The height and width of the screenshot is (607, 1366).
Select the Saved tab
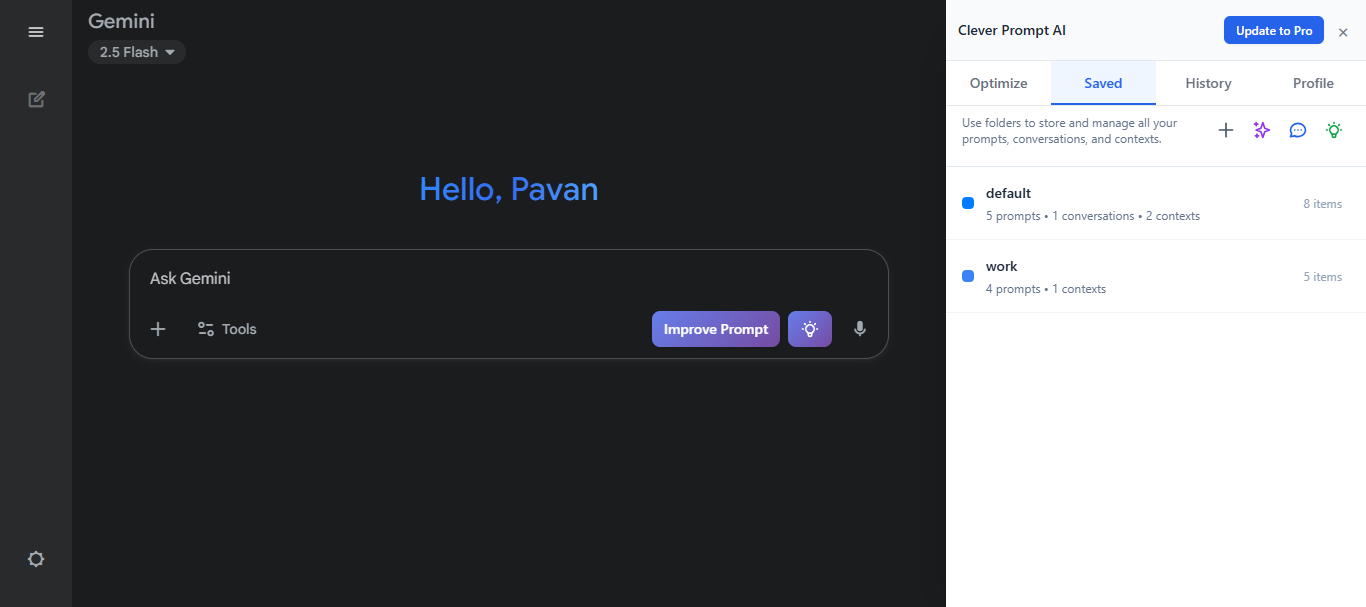click(1103, 83)
